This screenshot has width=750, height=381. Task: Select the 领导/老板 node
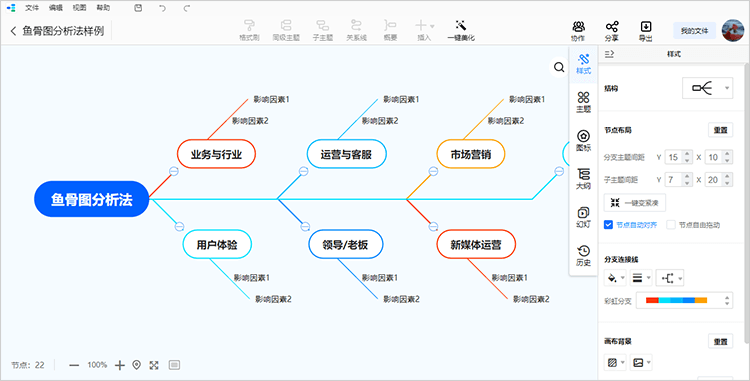click(x=345, y=244)
